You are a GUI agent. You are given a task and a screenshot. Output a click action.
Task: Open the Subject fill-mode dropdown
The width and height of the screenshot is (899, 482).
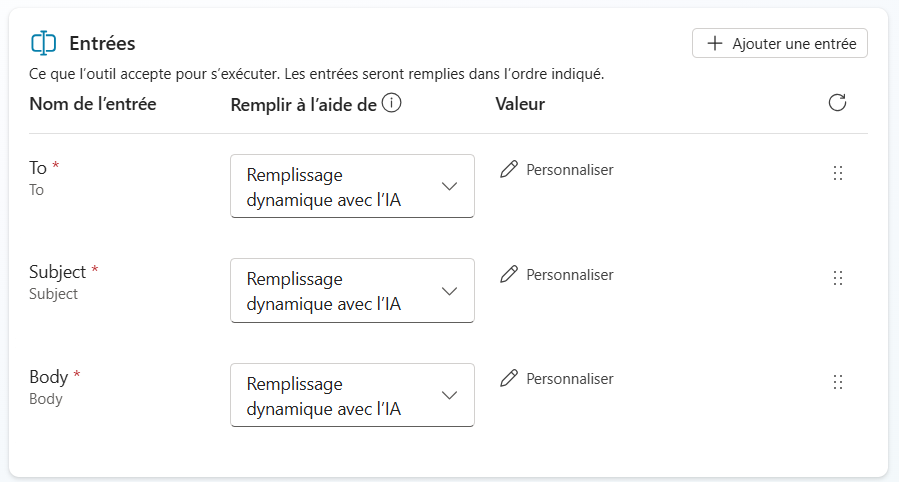point(352,291)
